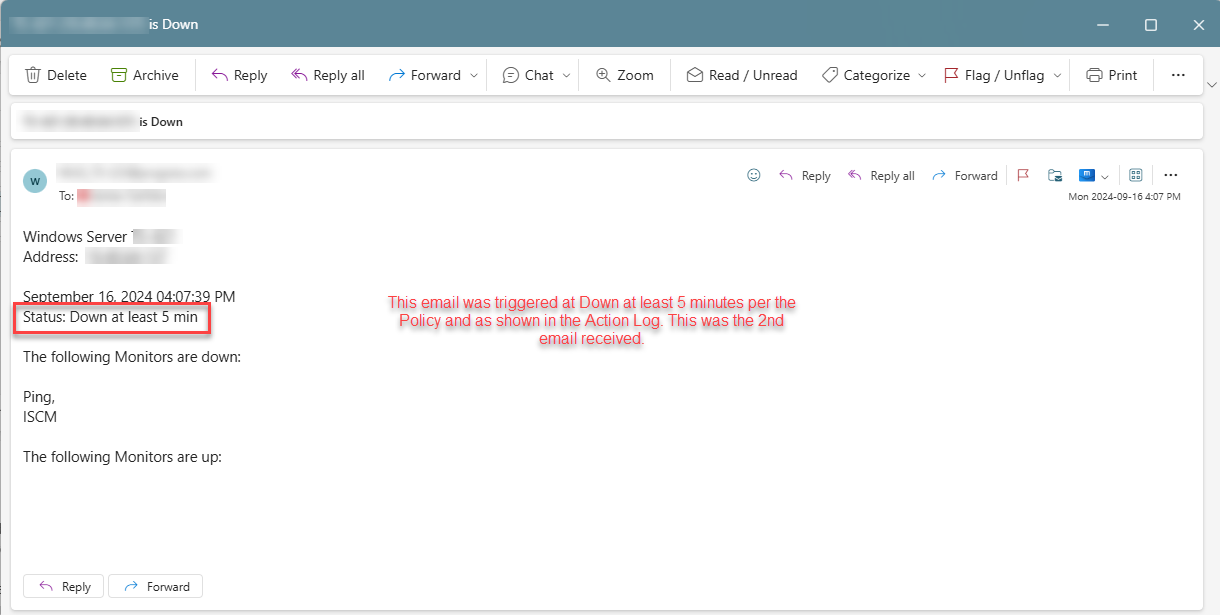This screenshot has width=1229, height=615.
Task: Click the Categorize button
Action: point(866,75)
